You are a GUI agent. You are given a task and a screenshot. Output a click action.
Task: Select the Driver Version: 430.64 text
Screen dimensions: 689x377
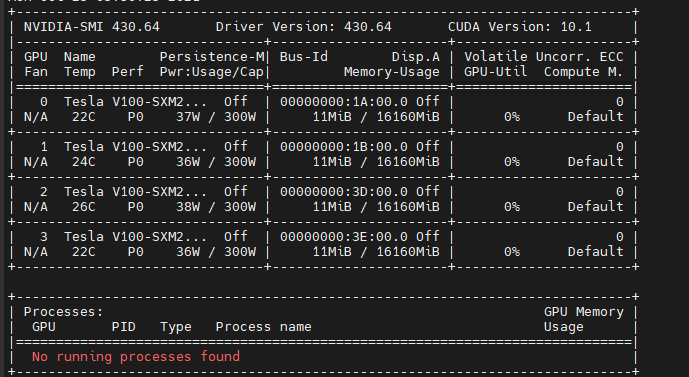point(303,27)
